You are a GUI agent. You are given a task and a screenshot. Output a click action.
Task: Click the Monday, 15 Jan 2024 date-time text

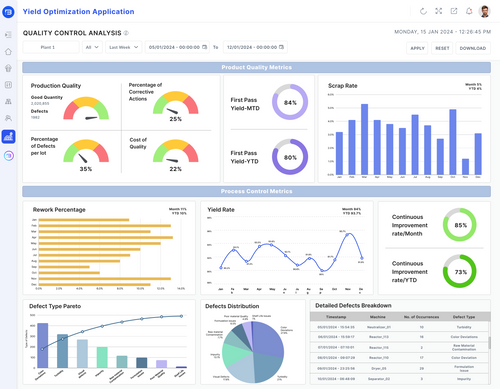point(442,32)
